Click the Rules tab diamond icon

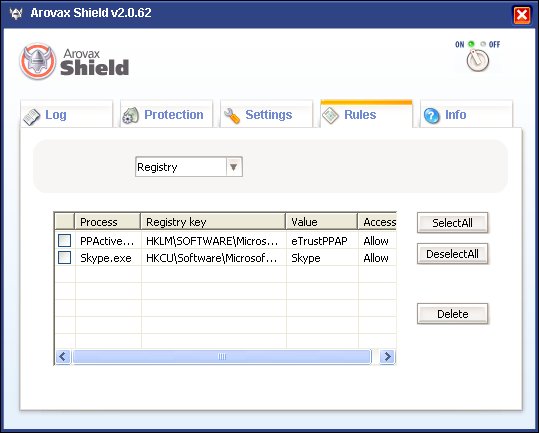pos(331,116)
